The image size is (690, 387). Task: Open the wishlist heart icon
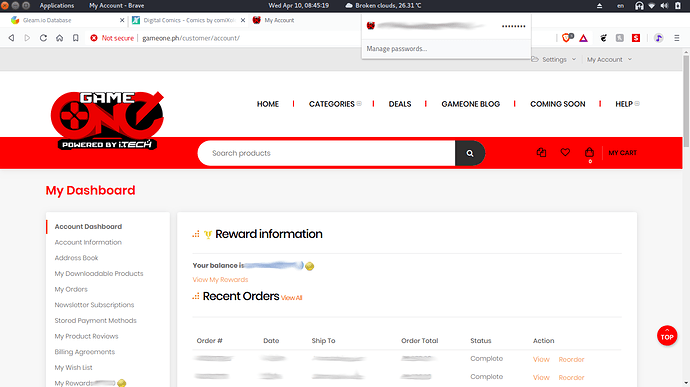tap(565, 152)
